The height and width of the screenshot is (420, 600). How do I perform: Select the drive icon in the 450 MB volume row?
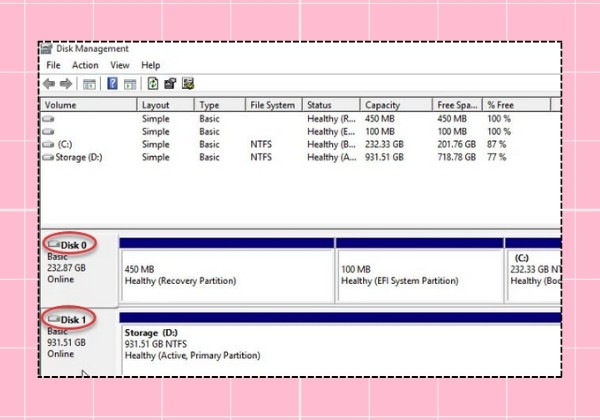48,119
